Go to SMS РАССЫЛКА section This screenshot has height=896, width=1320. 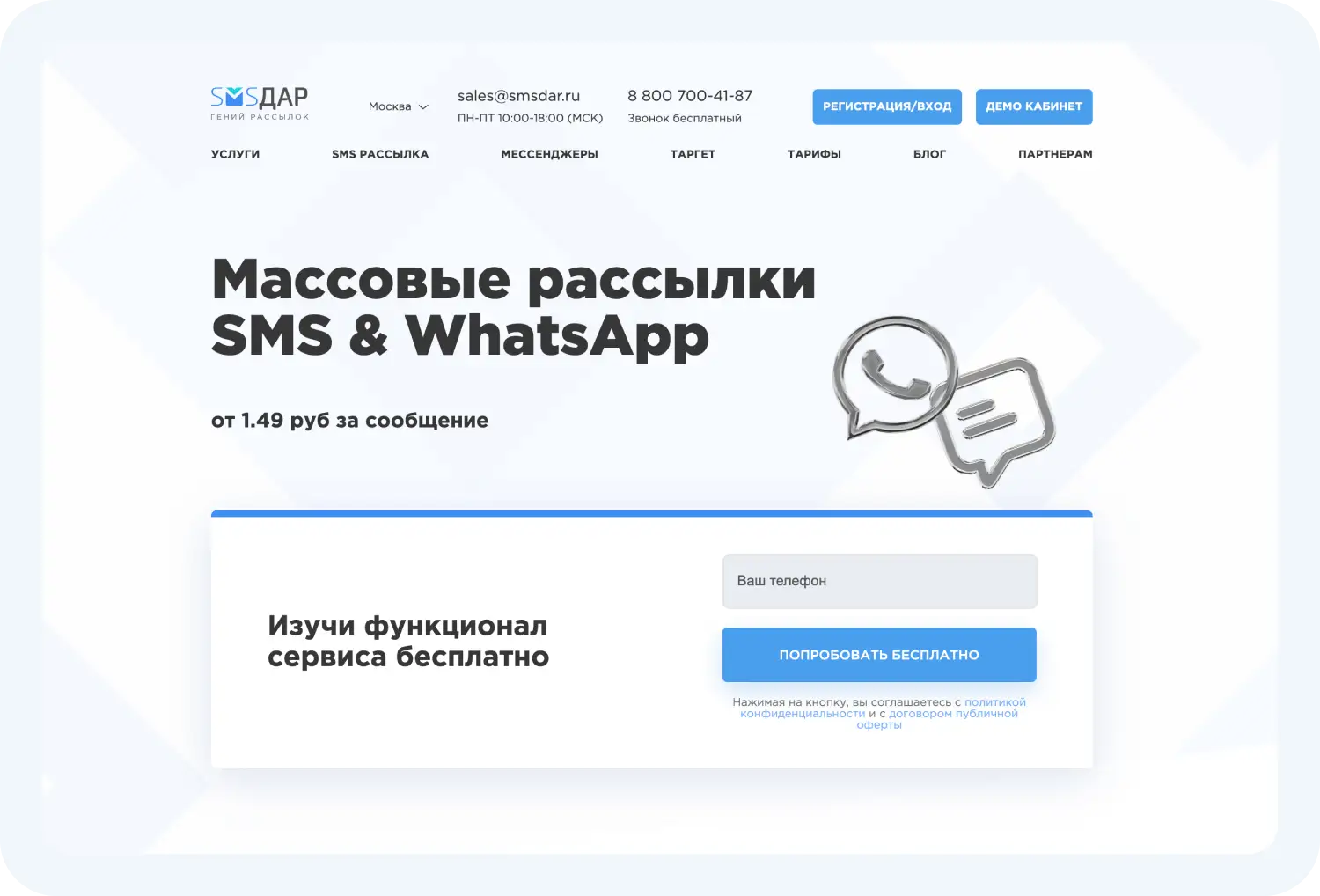[x=380, y=154]
